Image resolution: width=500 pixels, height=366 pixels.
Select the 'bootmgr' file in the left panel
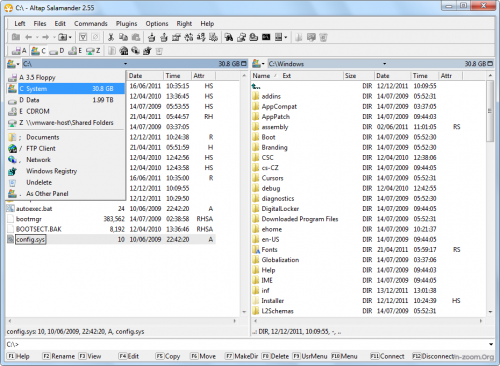[29, 219]
